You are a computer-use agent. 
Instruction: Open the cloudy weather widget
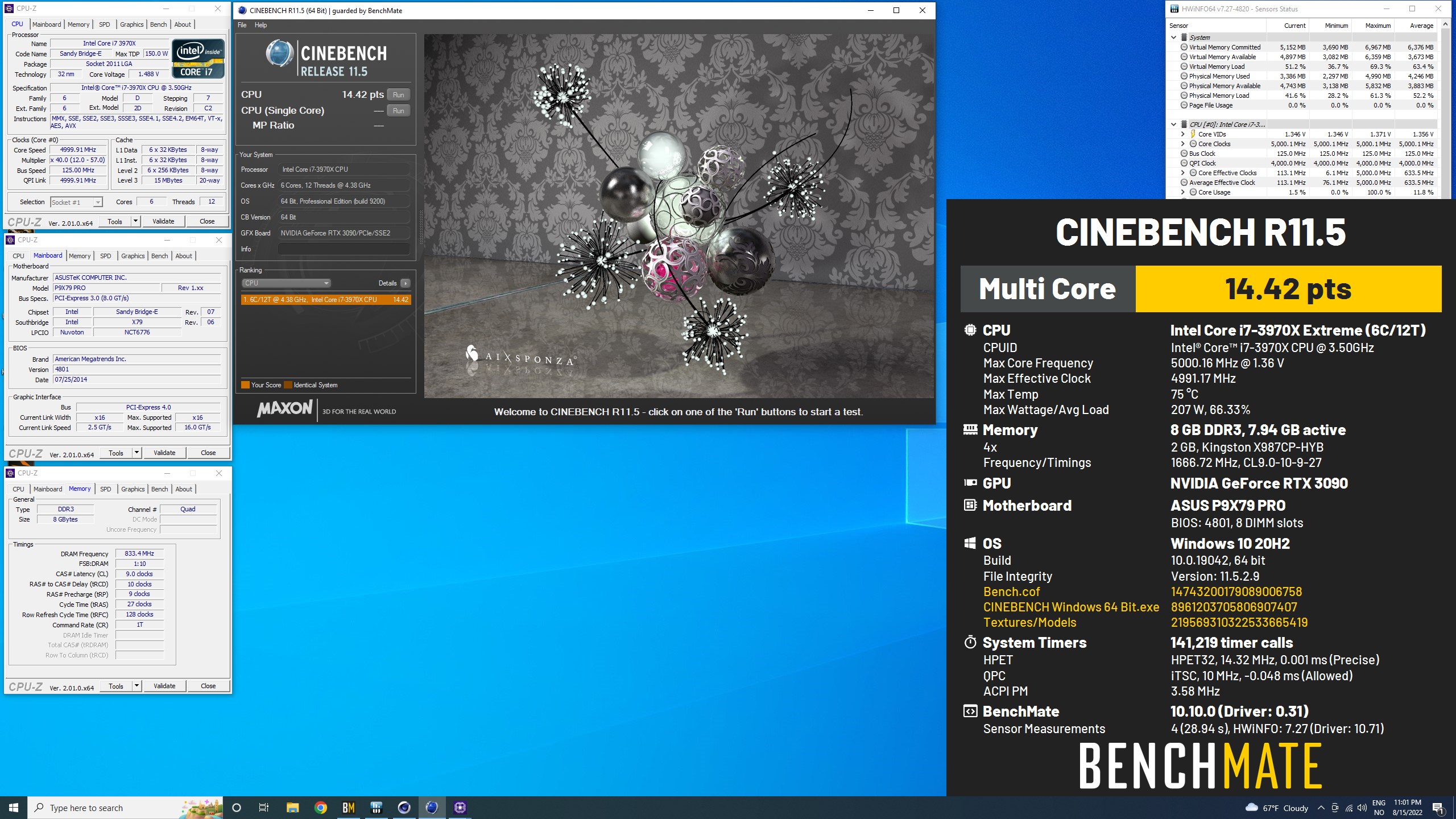click(1276, 808)
